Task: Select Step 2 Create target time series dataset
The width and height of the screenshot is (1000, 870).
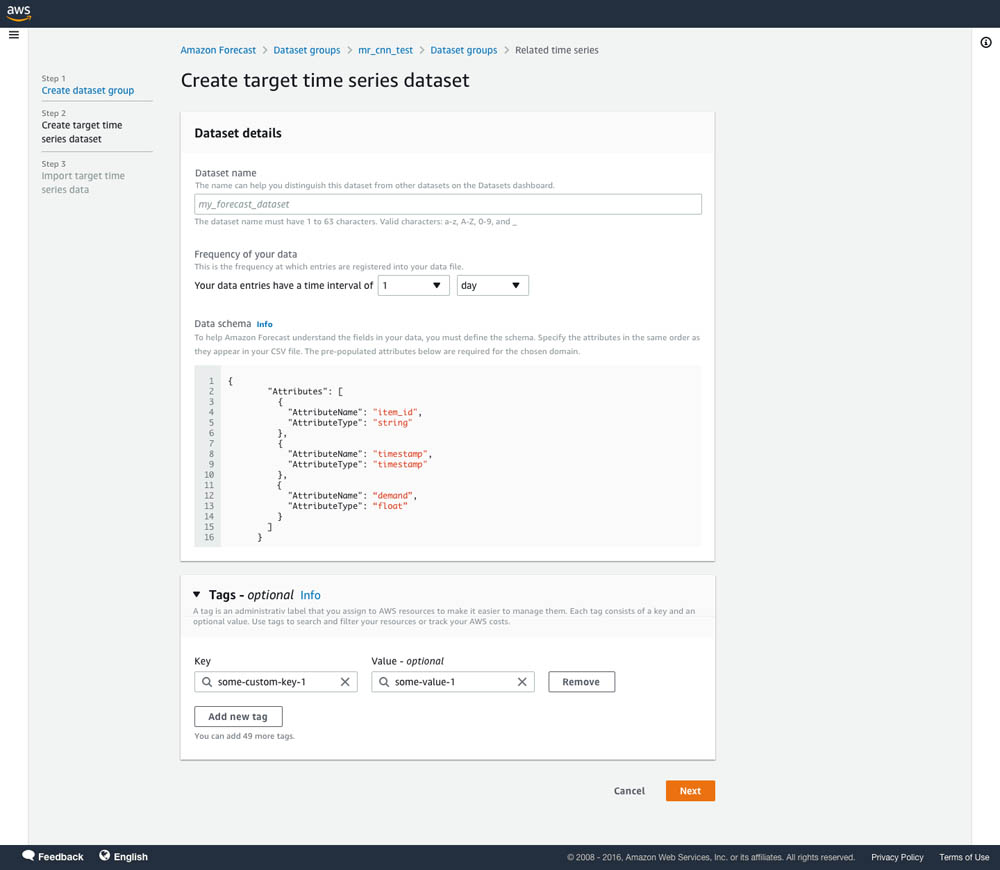Action: 82,132
